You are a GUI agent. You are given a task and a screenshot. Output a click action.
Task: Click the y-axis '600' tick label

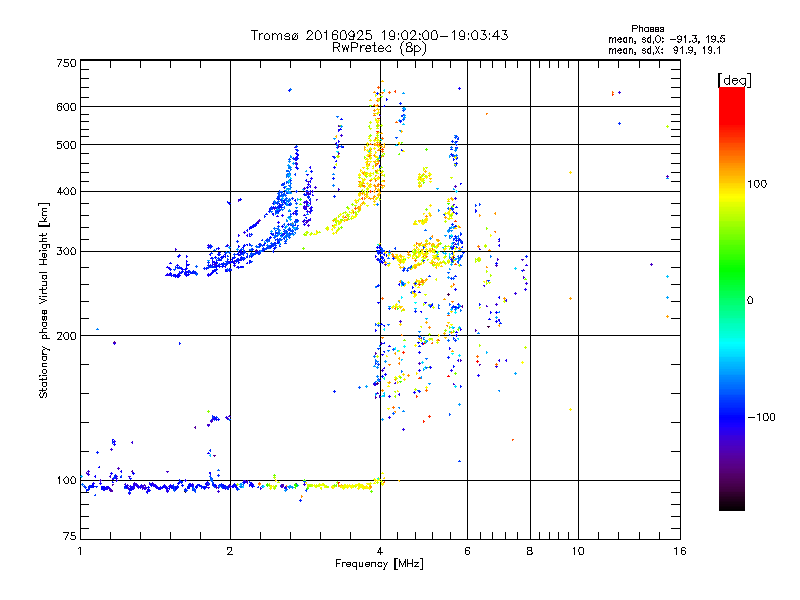click(66, 107)
